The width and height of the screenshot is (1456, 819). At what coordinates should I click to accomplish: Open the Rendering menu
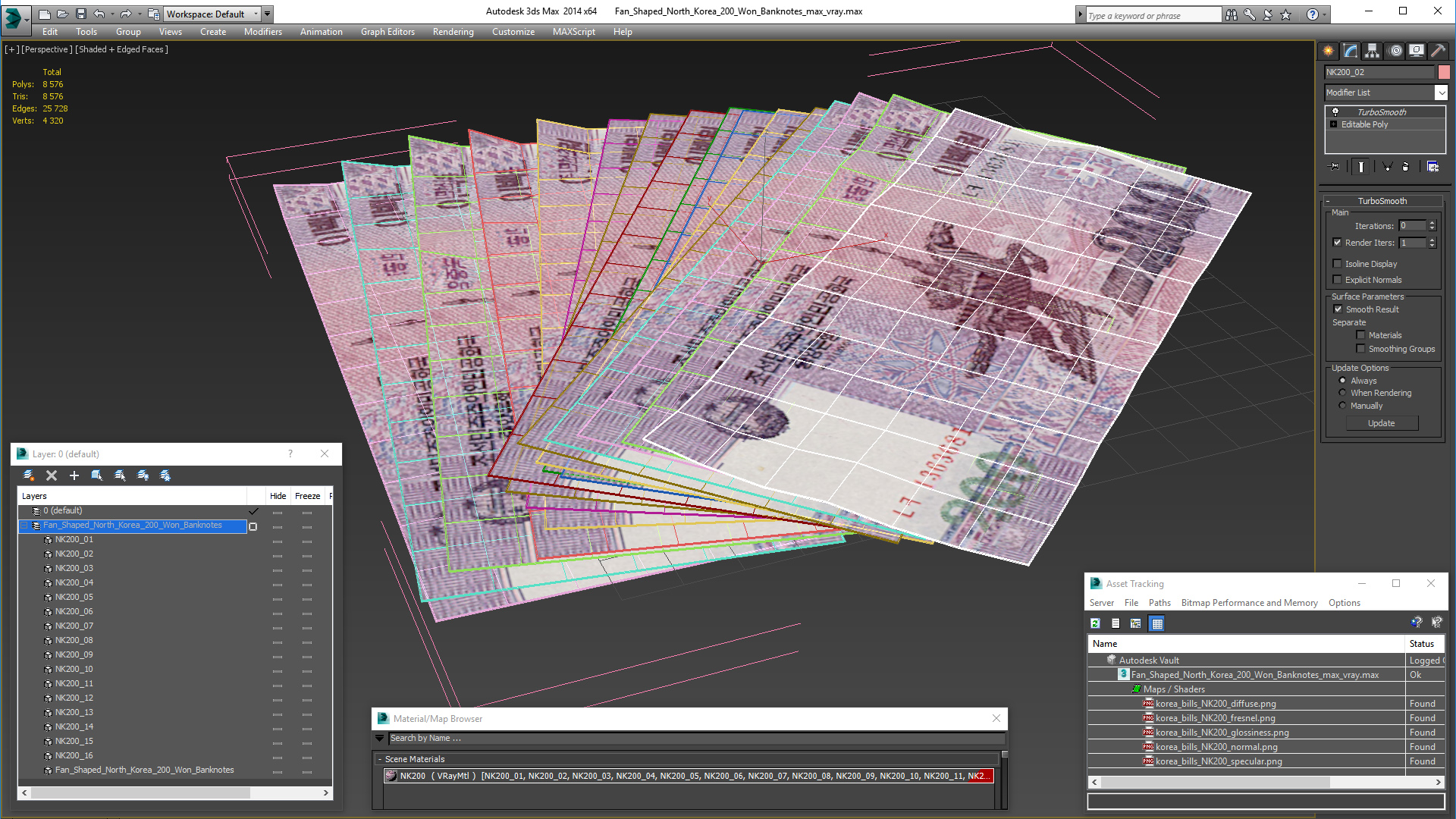453,32
